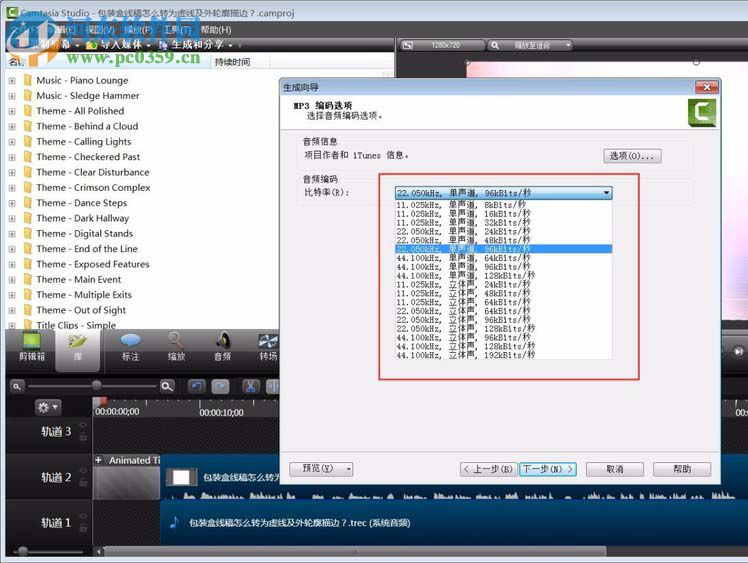Adjust the timeline zoom slider handle
The width and height of the screenshot is (748, 563).
[97, 386]
